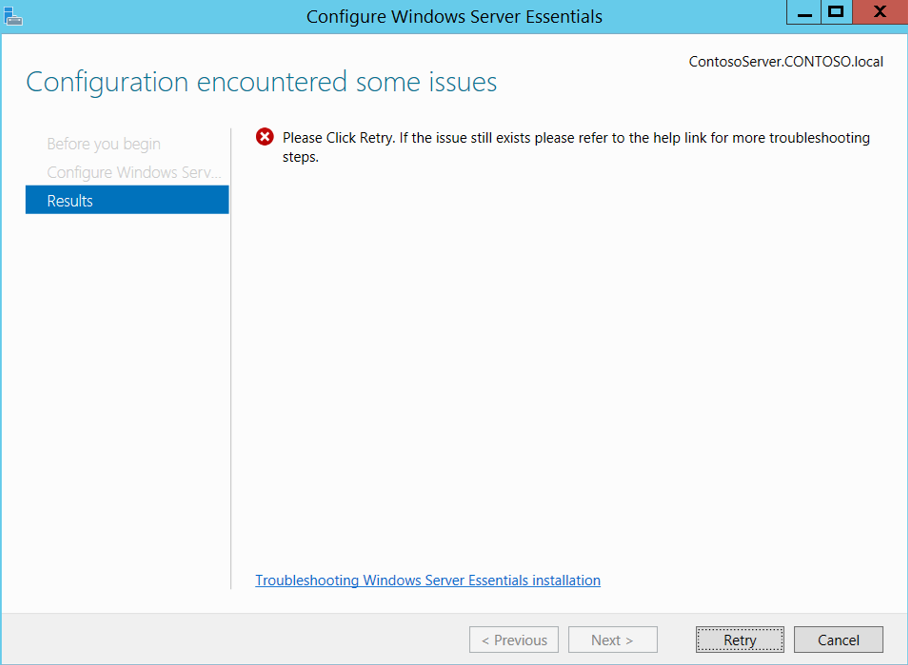Click the Please Click Retry error message

coord(576,147)
